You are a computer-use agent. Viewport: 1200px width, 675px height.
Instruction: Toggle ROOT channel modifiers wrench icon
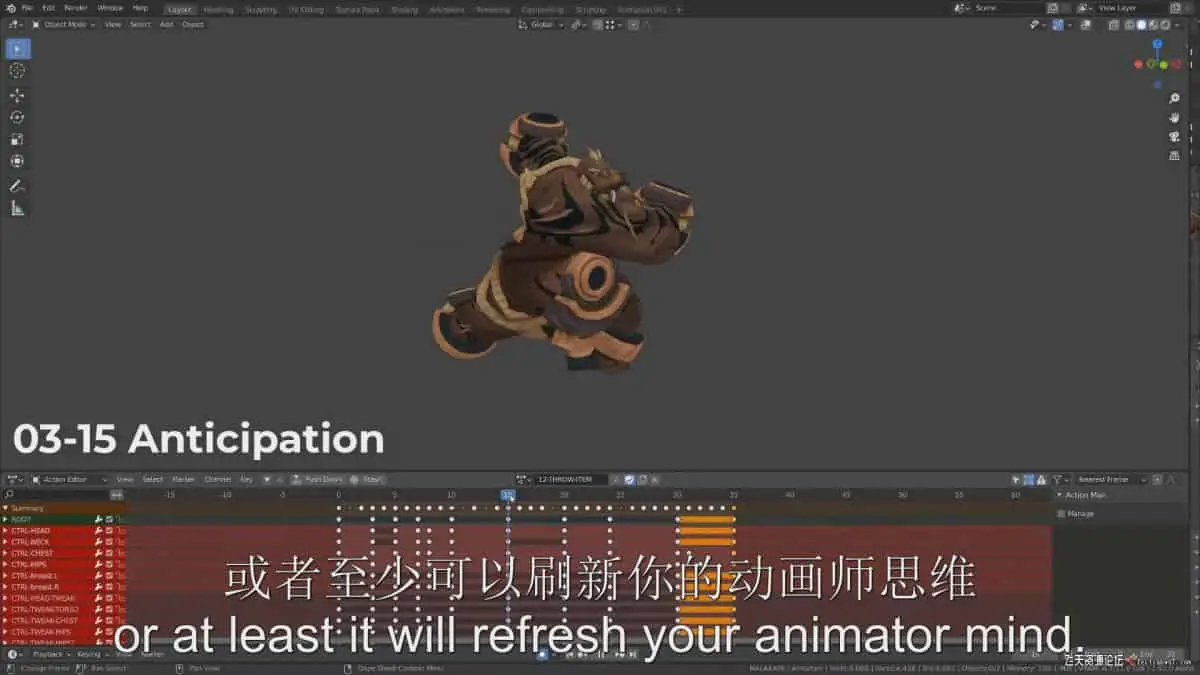(98, 519)
